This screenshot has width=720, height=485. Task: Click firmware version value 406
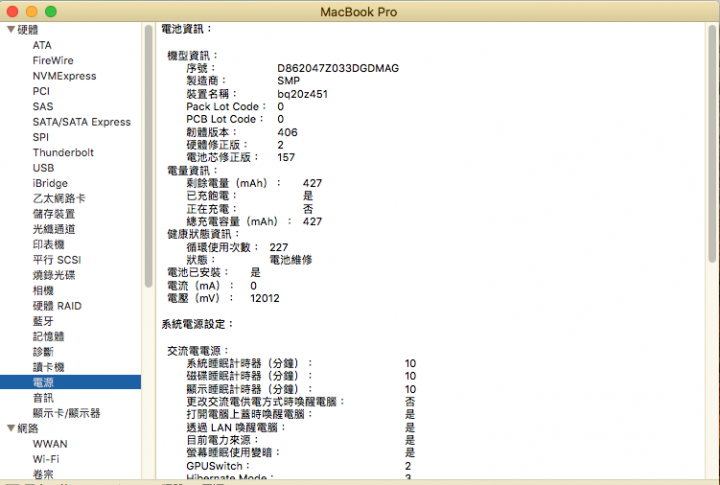(287, 132)
